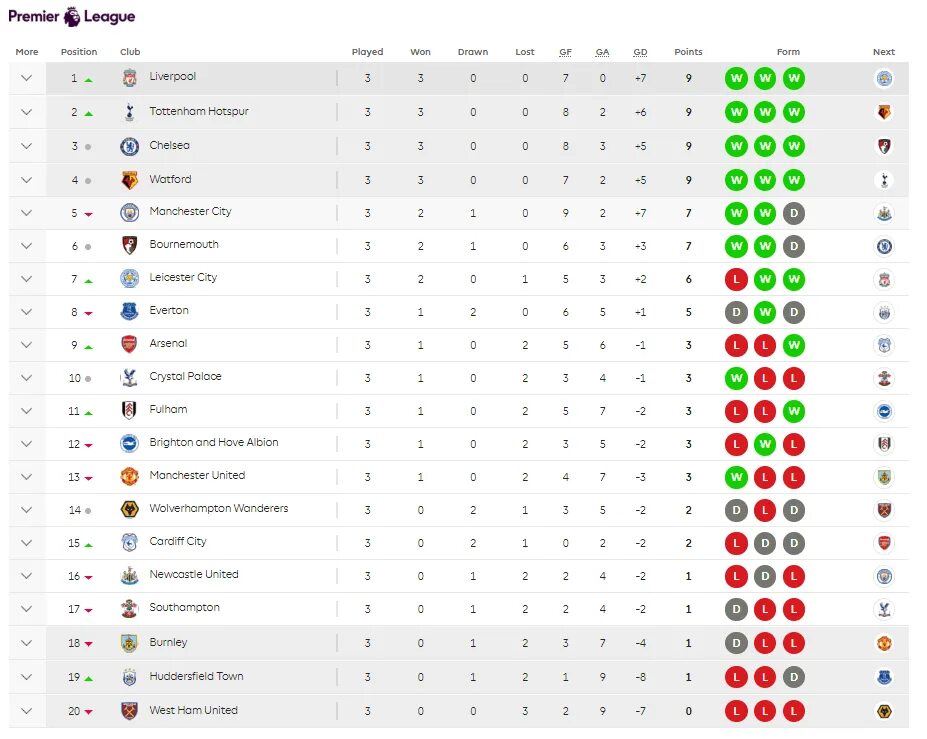Expand the West Ham United row
This screenshot has height=739, width=927.
(x=27, y=711)
